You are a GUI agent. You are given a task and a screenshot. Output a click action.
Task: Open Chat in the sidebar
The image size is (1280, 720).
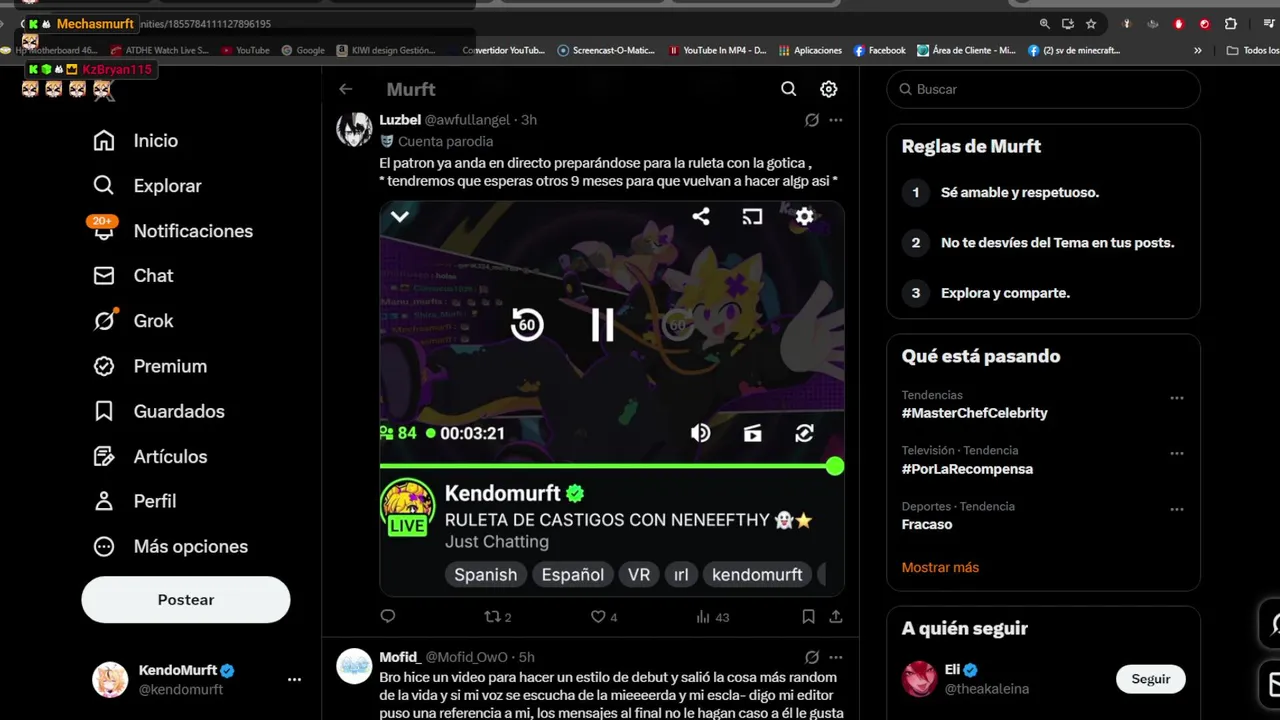[133, 276]
